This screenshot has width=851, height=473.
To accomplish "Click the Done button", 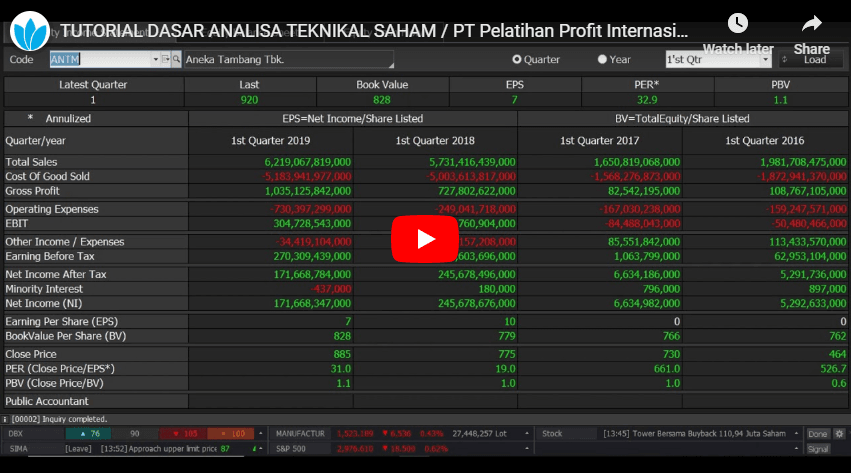I will [818, 434].
